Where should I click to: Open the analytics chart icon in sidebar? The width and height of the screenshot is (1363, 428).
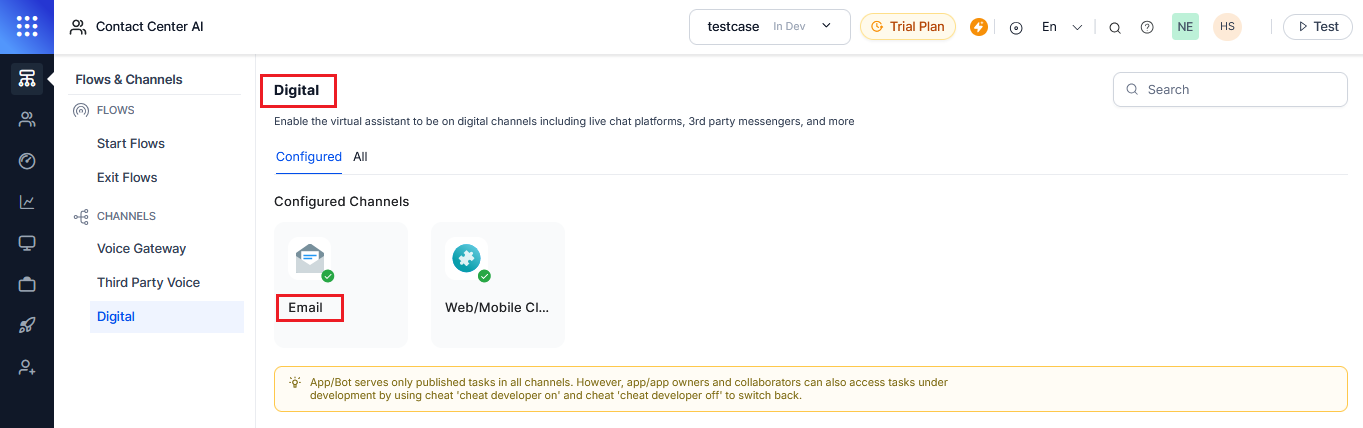pyautogui.click(x=27, y=202)
